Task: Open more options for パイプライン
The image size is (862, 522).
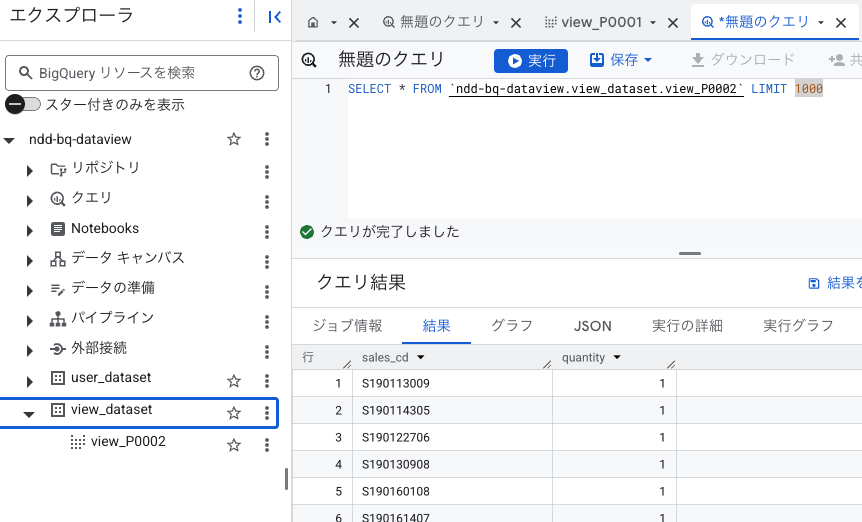Action: [x=267, y=321]
